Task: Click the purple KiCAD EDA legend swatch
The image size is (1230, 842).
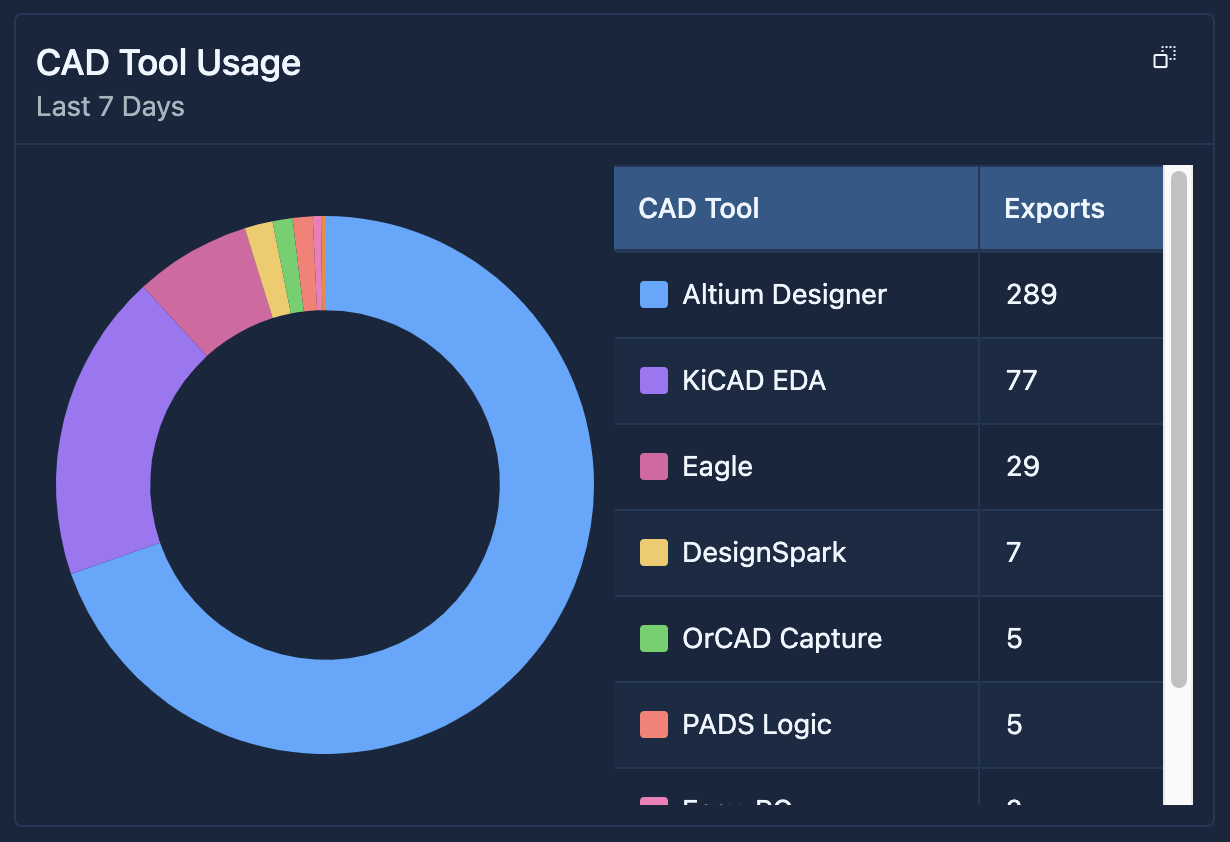Action: pyautogui.click(x=654, y=381)
